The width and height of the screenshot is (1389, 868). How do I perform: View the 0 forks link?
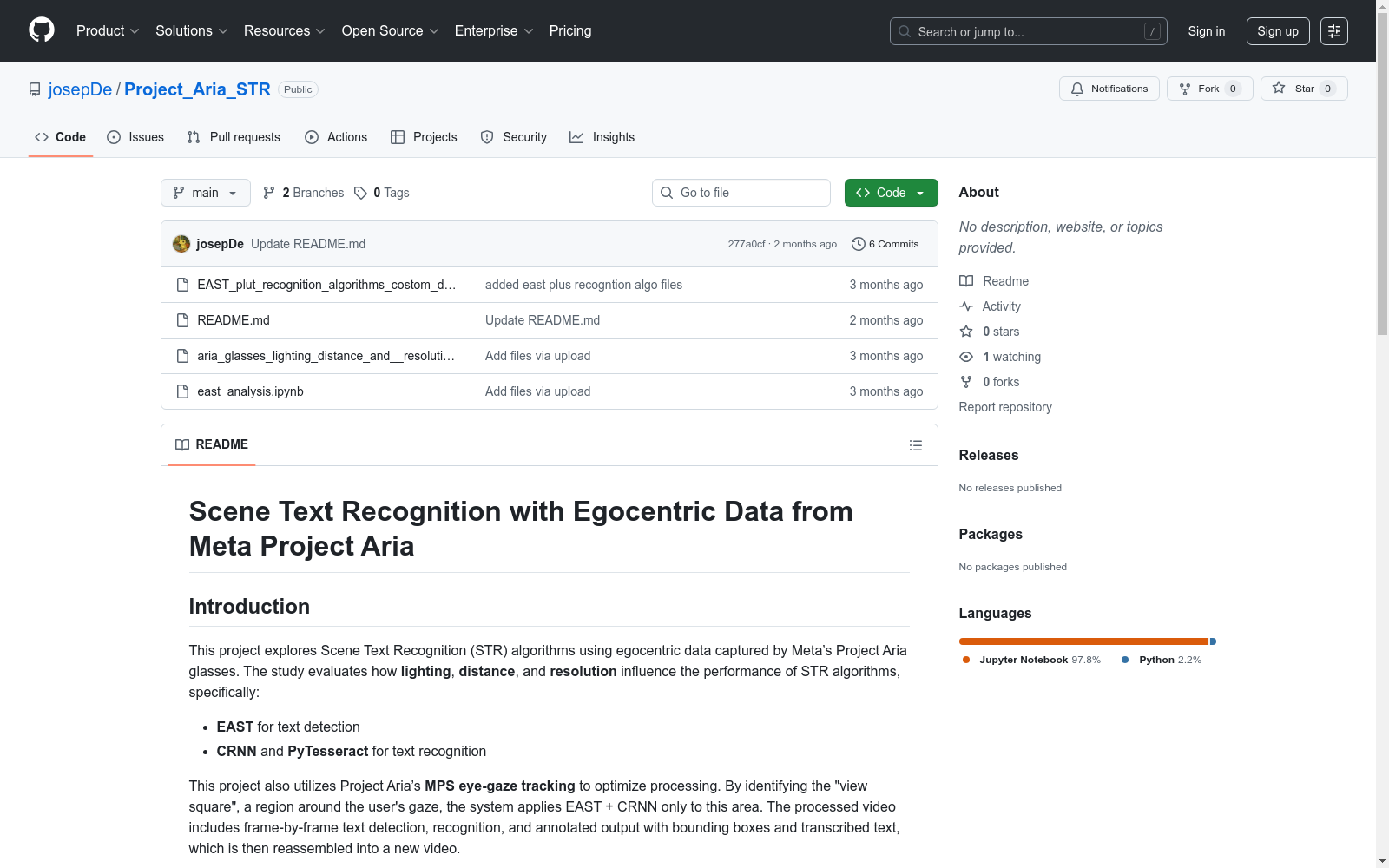[990, 382]
